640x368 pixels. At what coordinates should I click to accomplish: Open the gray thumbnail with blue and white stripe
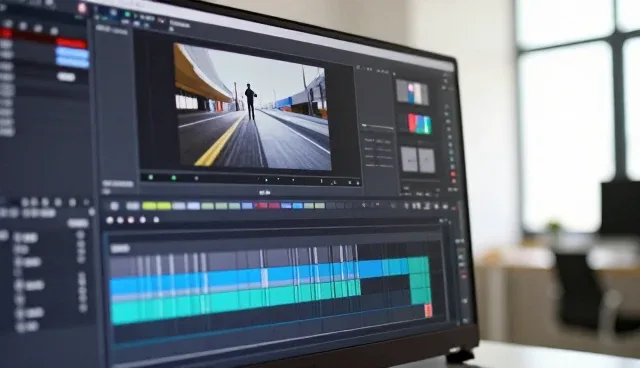click(412, 93)
